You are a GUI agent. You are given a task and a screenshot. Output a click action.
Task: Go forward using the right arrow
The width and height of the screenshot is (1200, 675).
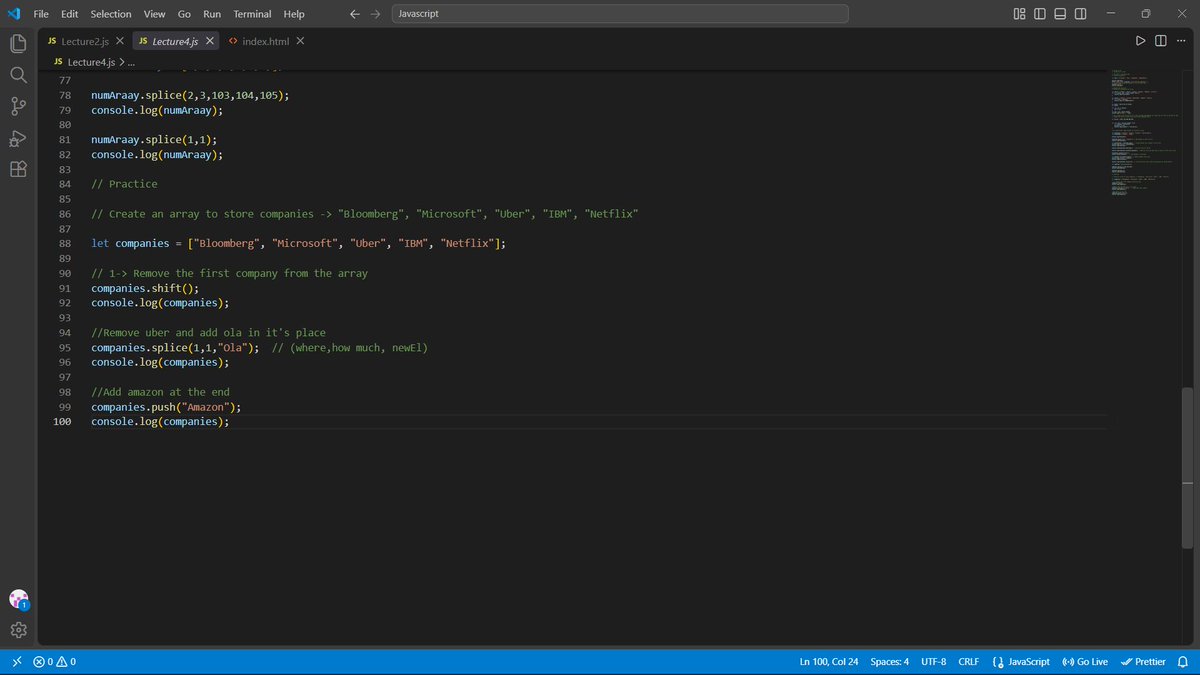point(375,14)
